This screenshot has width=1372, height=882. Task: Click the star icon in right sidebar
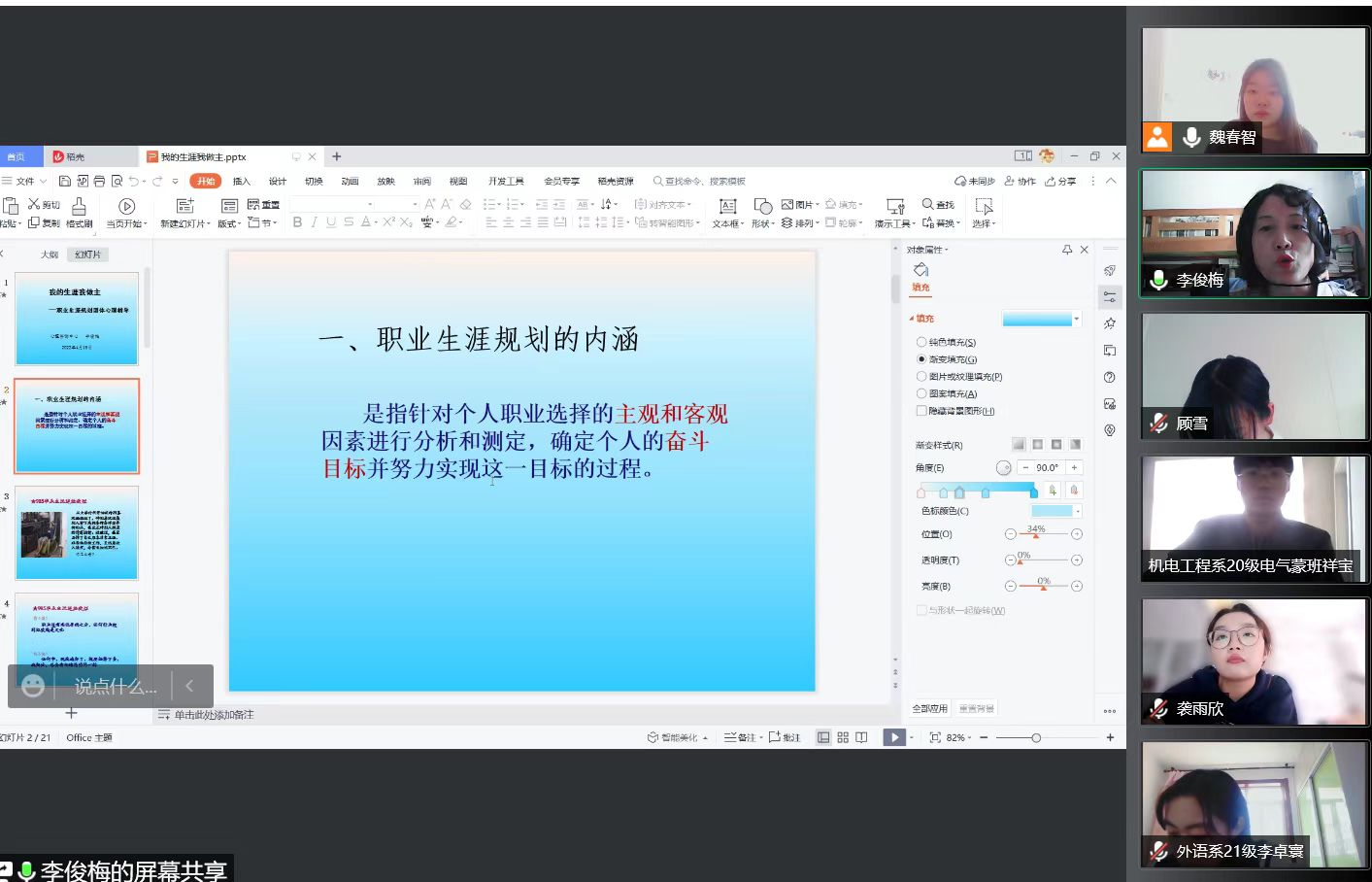click(1110, 323)
